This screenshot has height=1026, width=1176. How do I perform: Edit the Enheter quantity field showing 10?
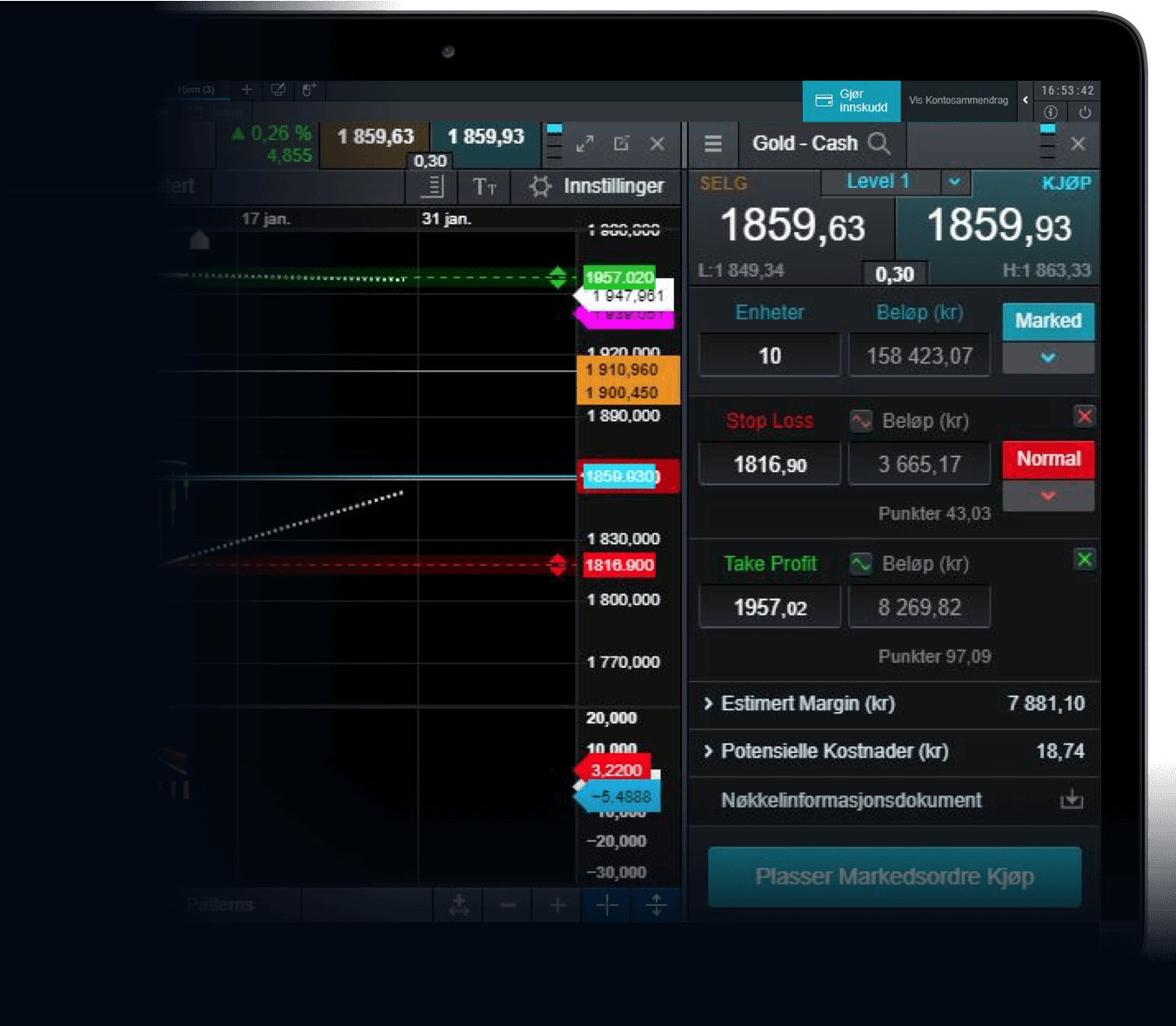(769, 355)
